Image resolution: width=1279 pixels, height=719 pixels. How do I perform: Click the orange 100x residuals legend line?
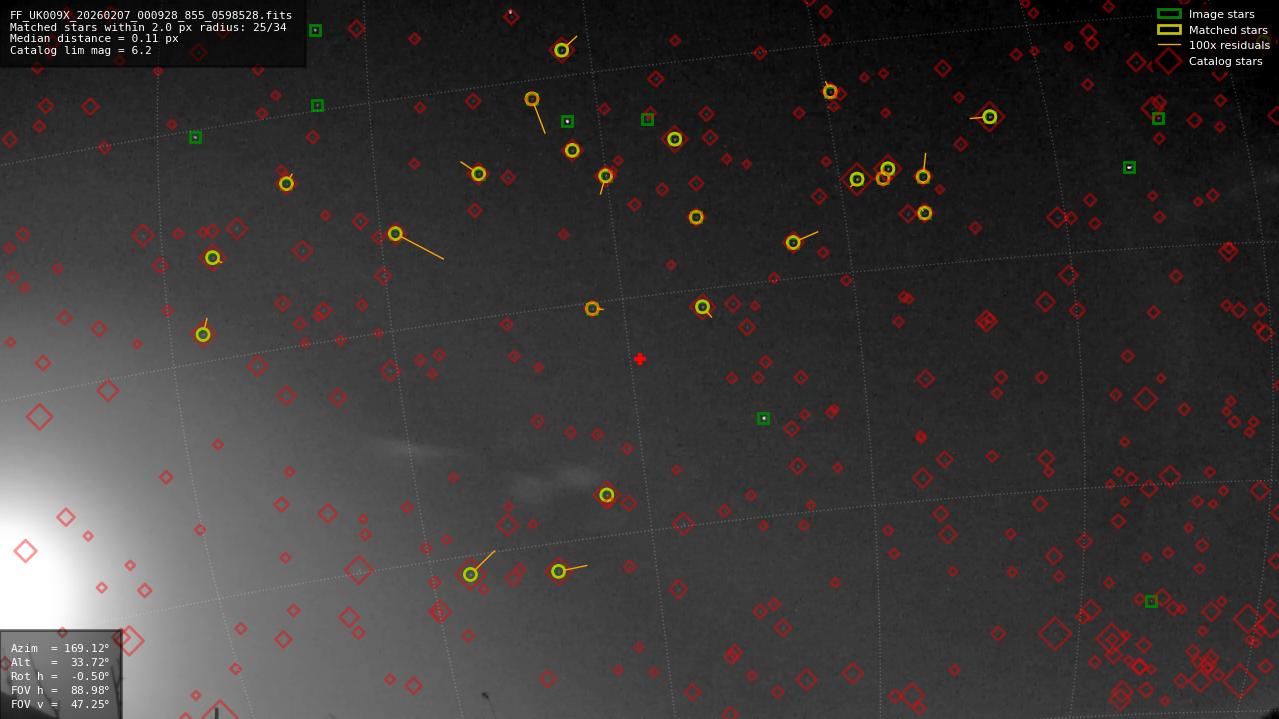(1169, 45)
